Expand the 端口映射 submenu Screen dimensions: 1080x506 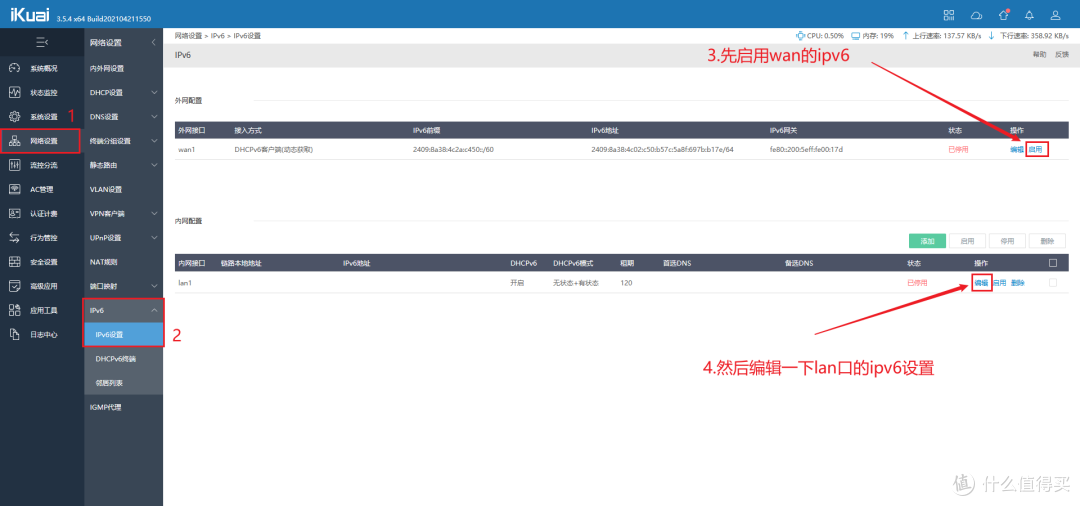coord(154,286)
